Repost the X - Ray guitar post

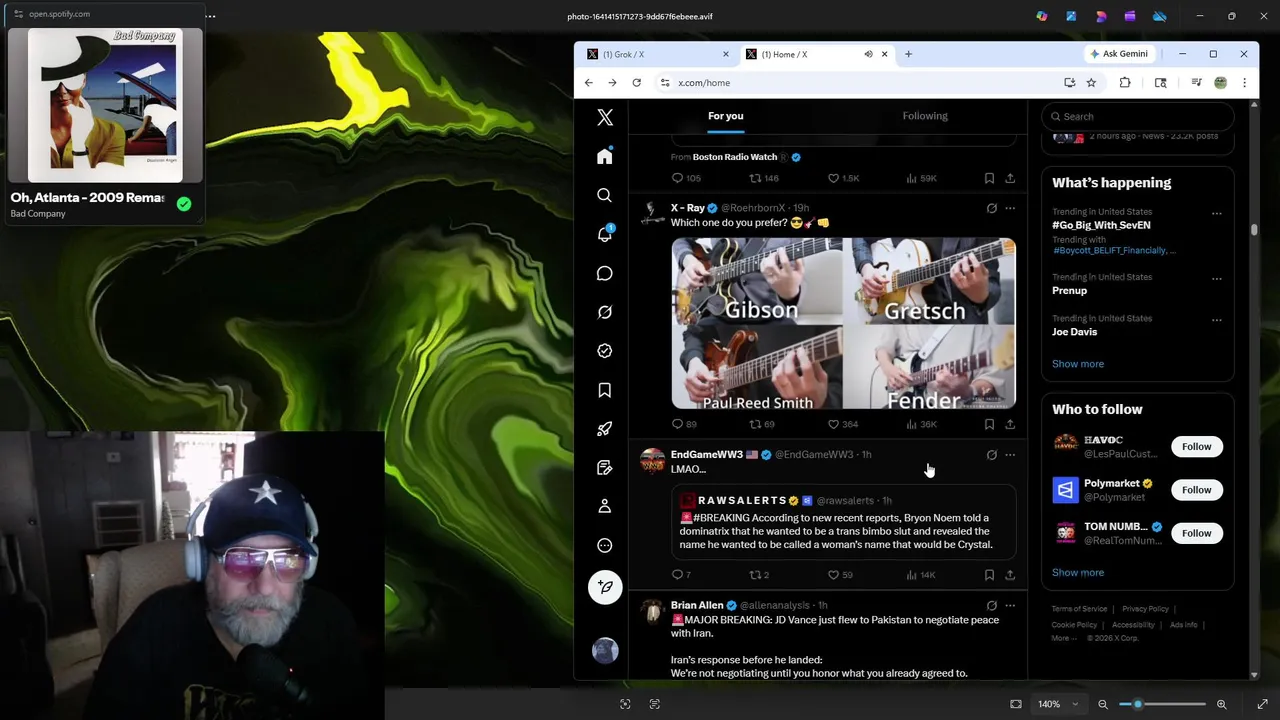(x=762, y=424)
